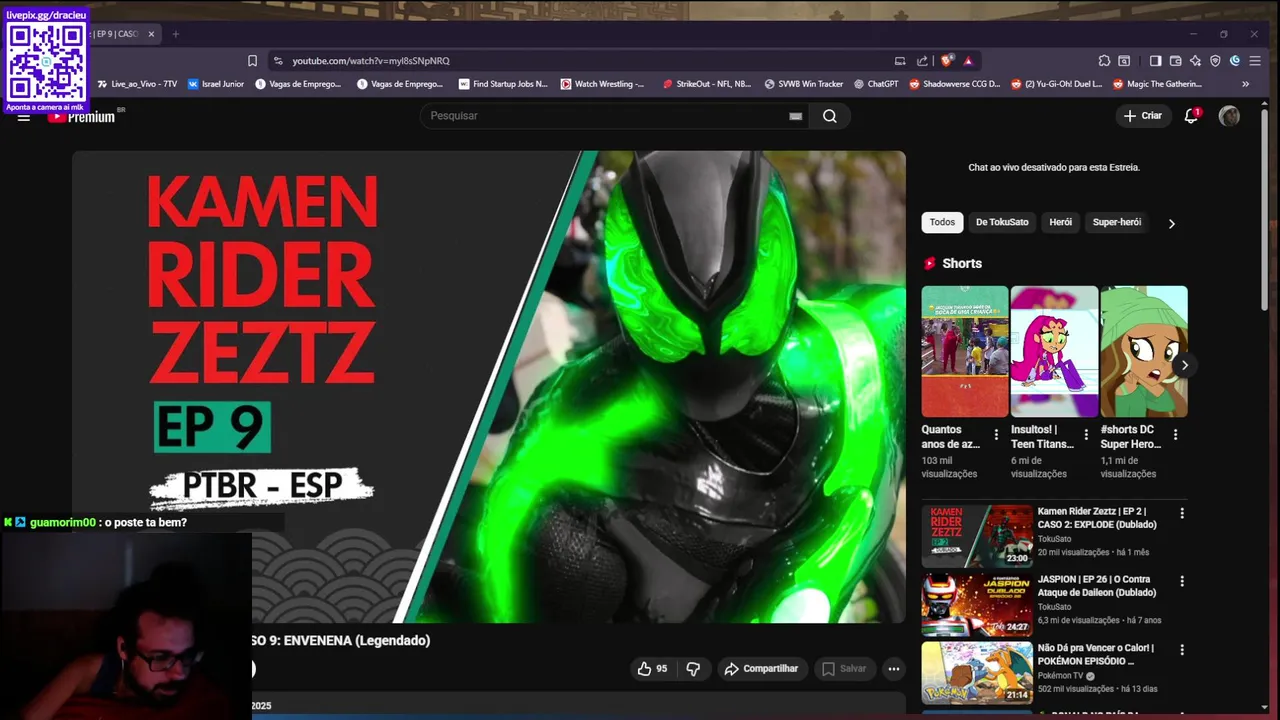Show more filter chips arrow
The width and height of the screenshot is (1280, 720).
pos(1172,223)
